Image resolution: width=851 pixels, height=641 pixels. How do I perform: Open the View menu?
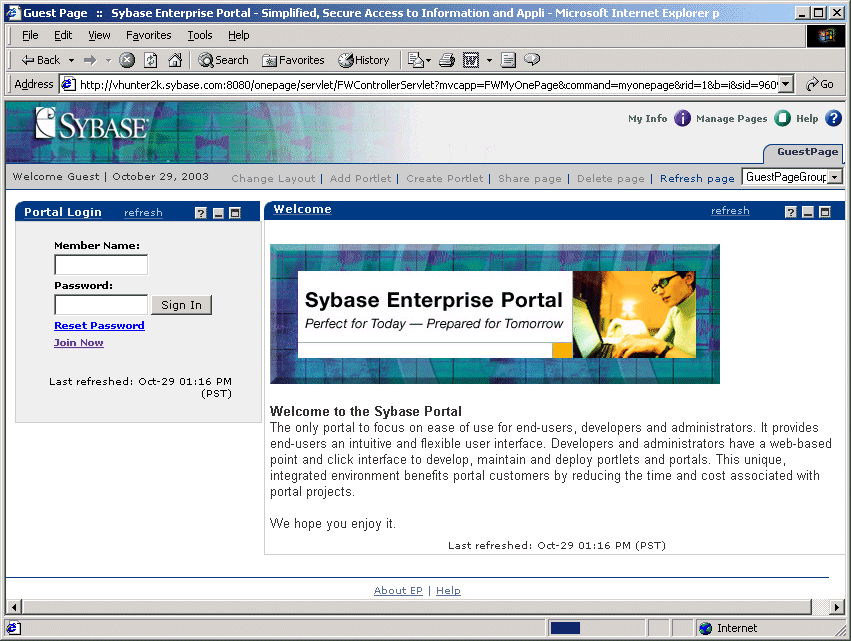[x=99, y=35]
